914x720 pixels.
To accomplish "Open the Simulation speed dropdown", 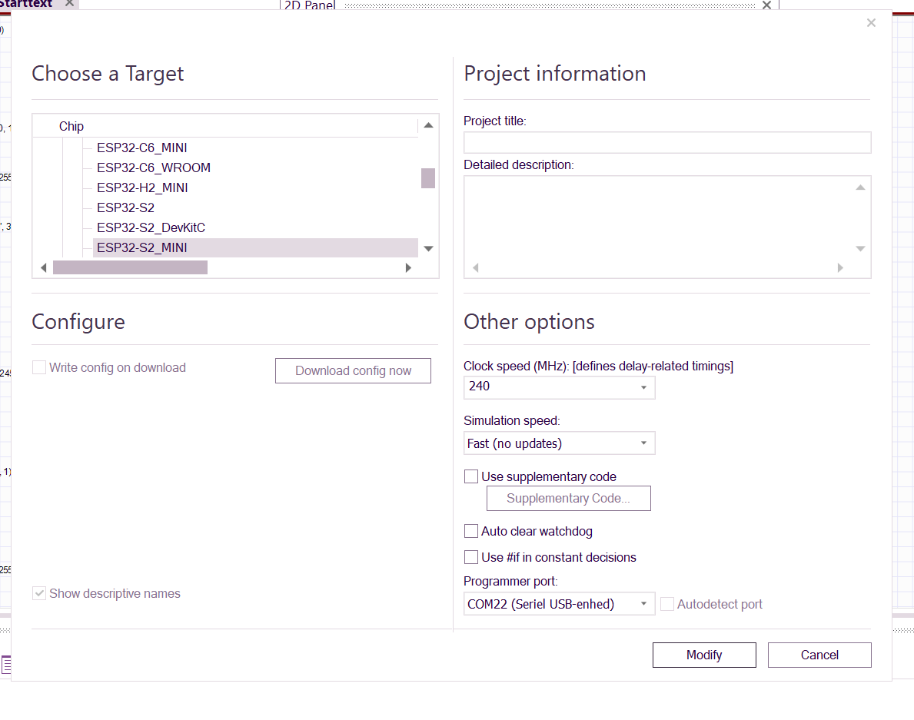I will [x=559, y=444].
